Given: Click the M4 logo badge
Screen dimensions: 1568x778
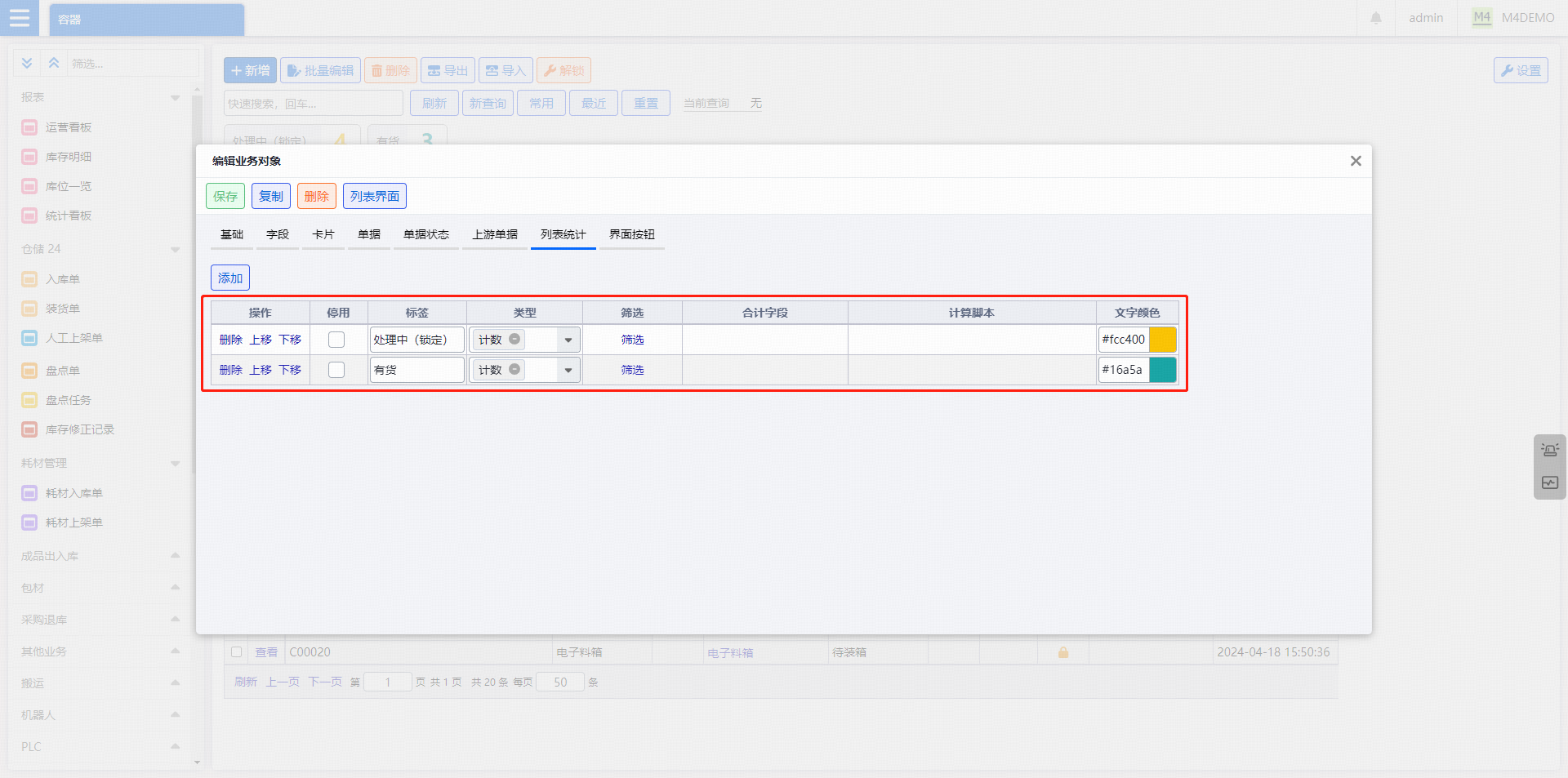Looking at the screenshot, I should tap(1481, 17).
